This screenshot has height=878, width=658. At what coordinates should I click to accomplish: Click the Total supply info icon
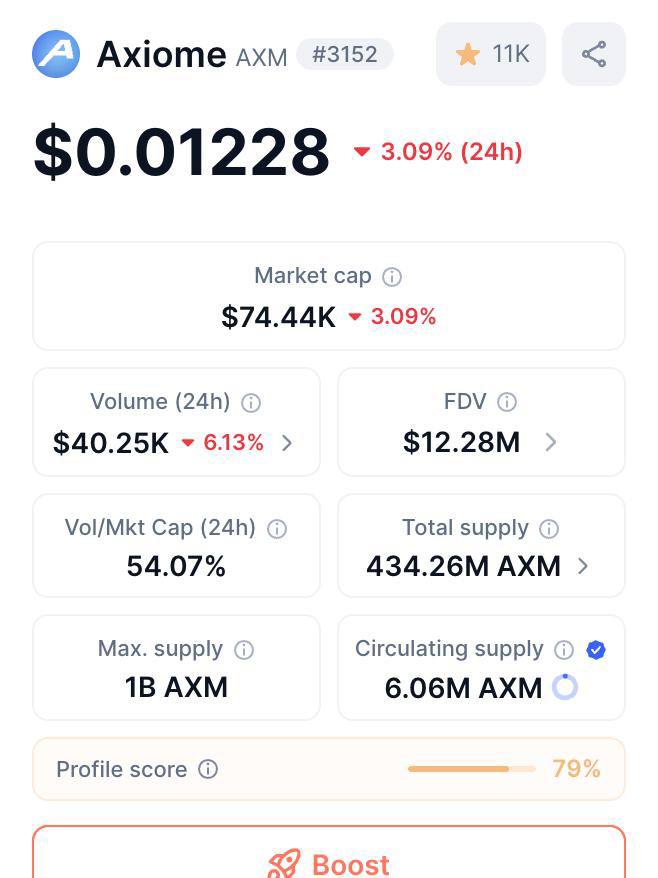(x=549, y=529)
